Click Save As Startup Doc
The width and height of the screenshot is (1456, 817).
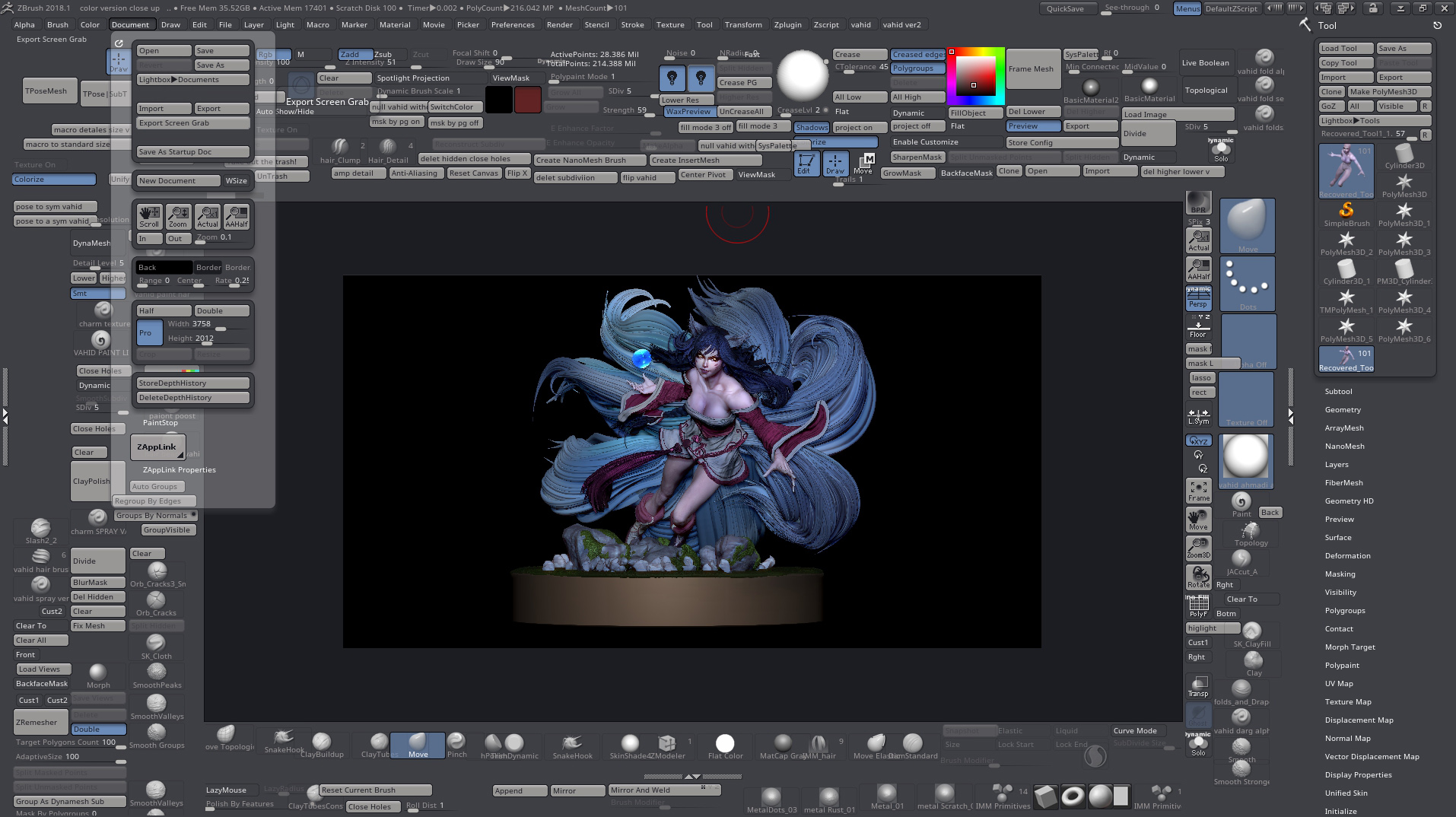pos(193,152)
